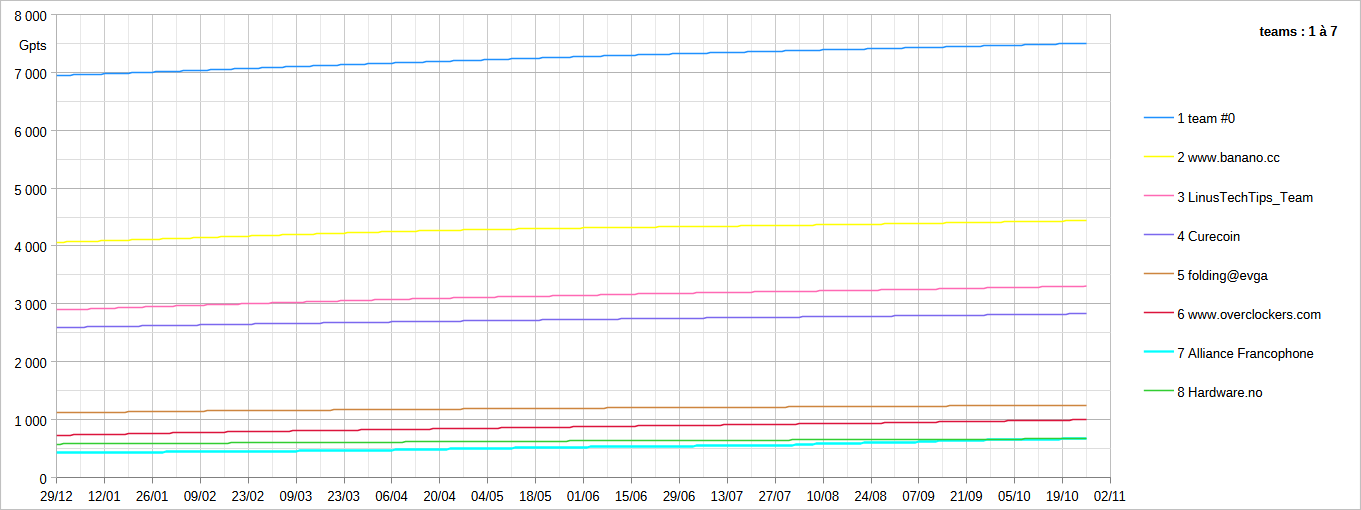Screen dimensions: 1361x510
Task: Click the '01/06' date on x-axis
Action: [583, 495]
